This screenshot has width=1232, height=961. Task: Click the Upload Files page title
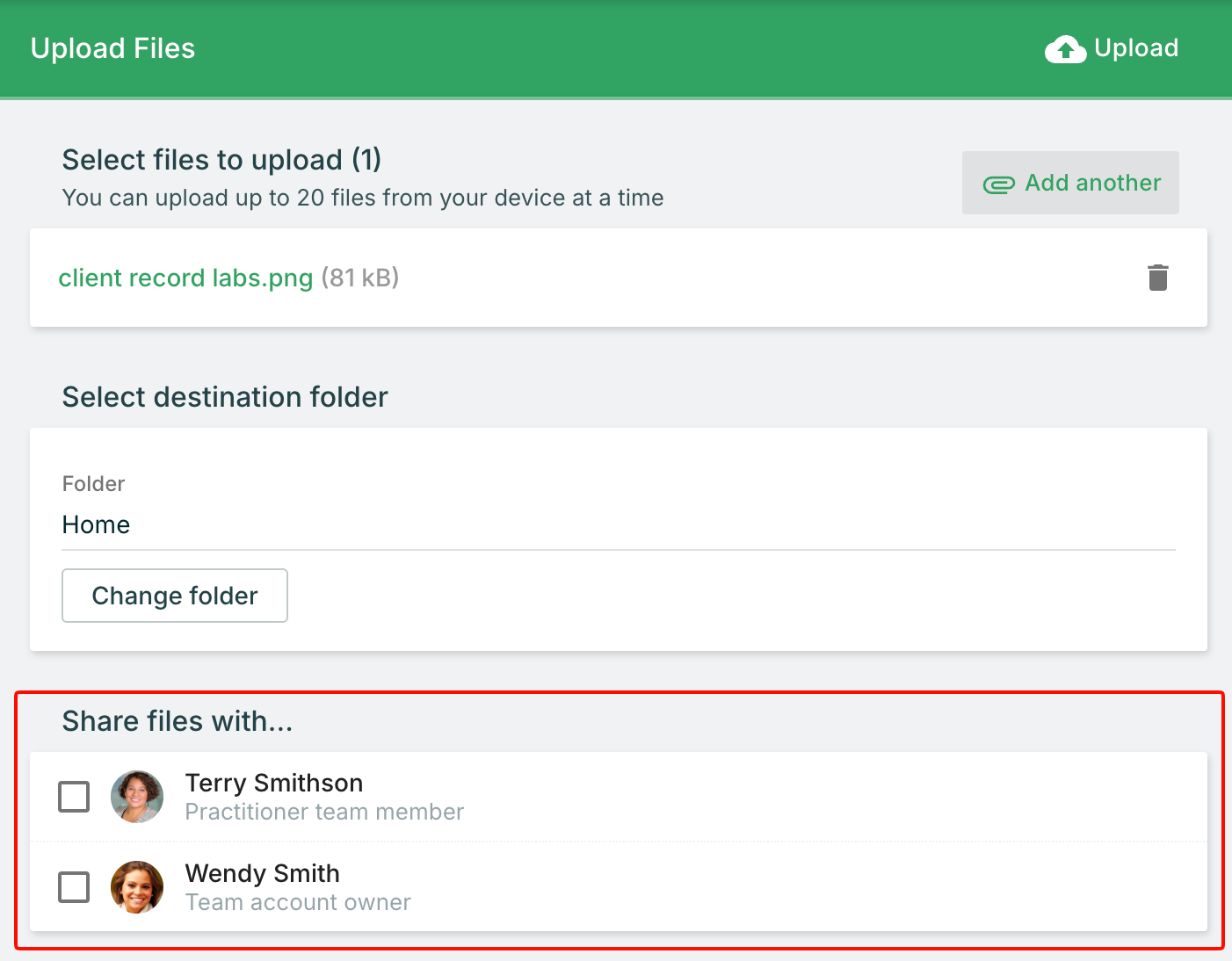click(112, 48)
